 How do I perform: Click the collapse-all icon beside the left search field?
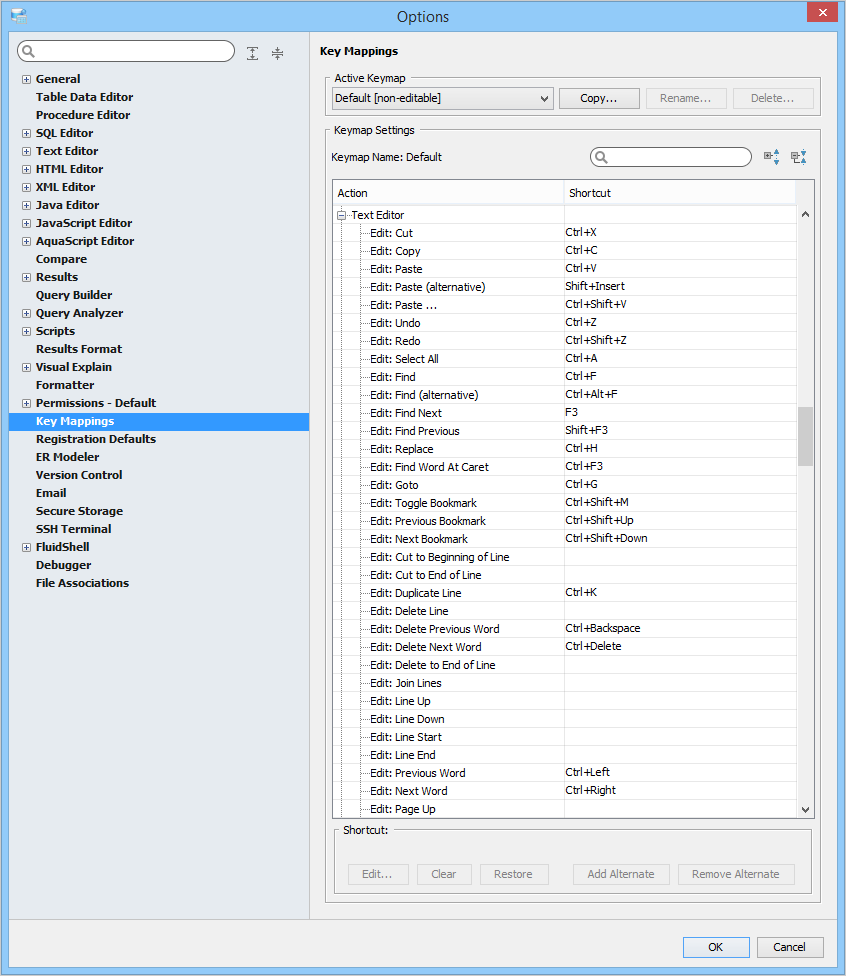(278, 53)
